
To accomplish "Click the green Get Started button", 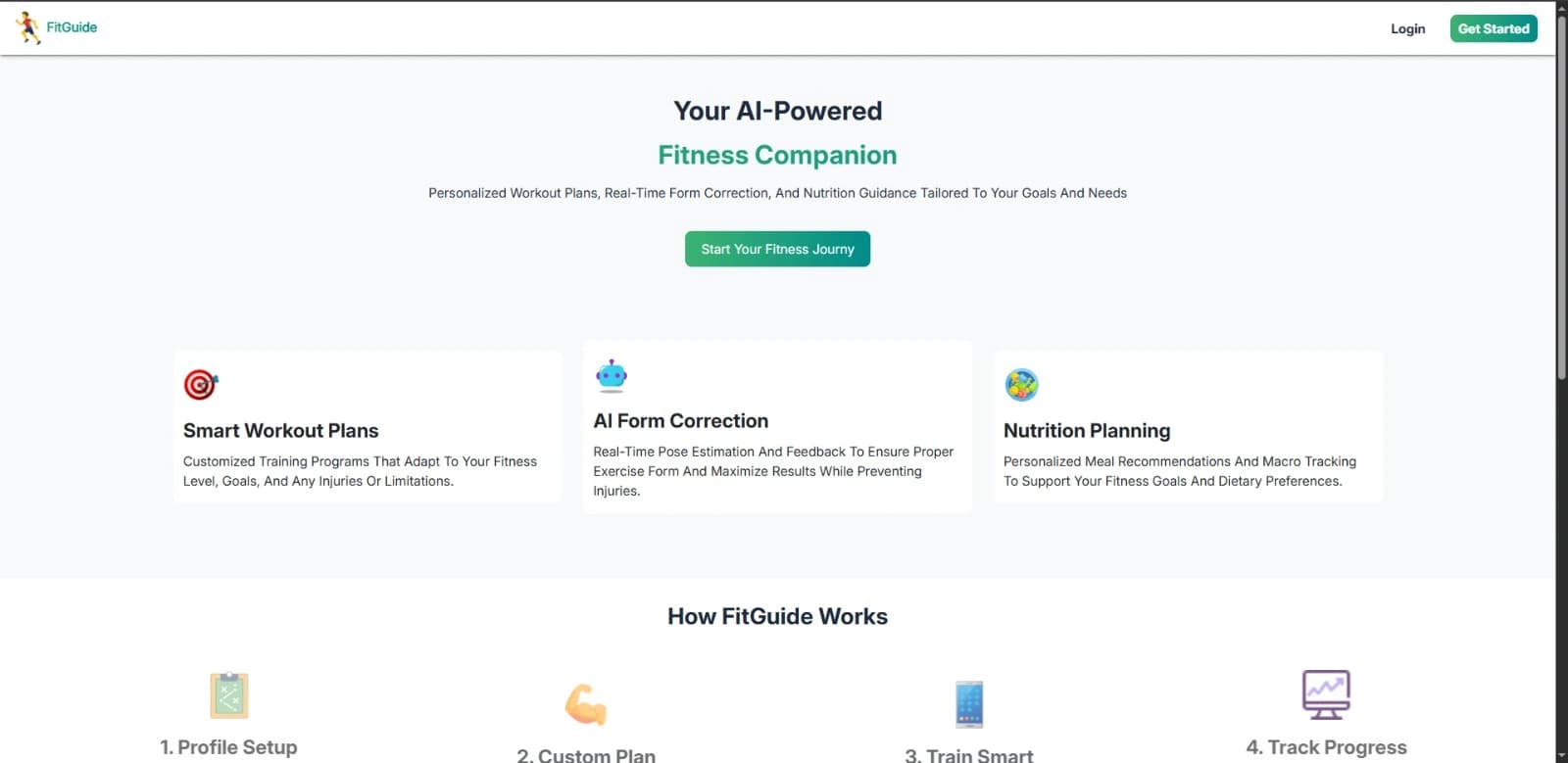I will [1494, 28].
